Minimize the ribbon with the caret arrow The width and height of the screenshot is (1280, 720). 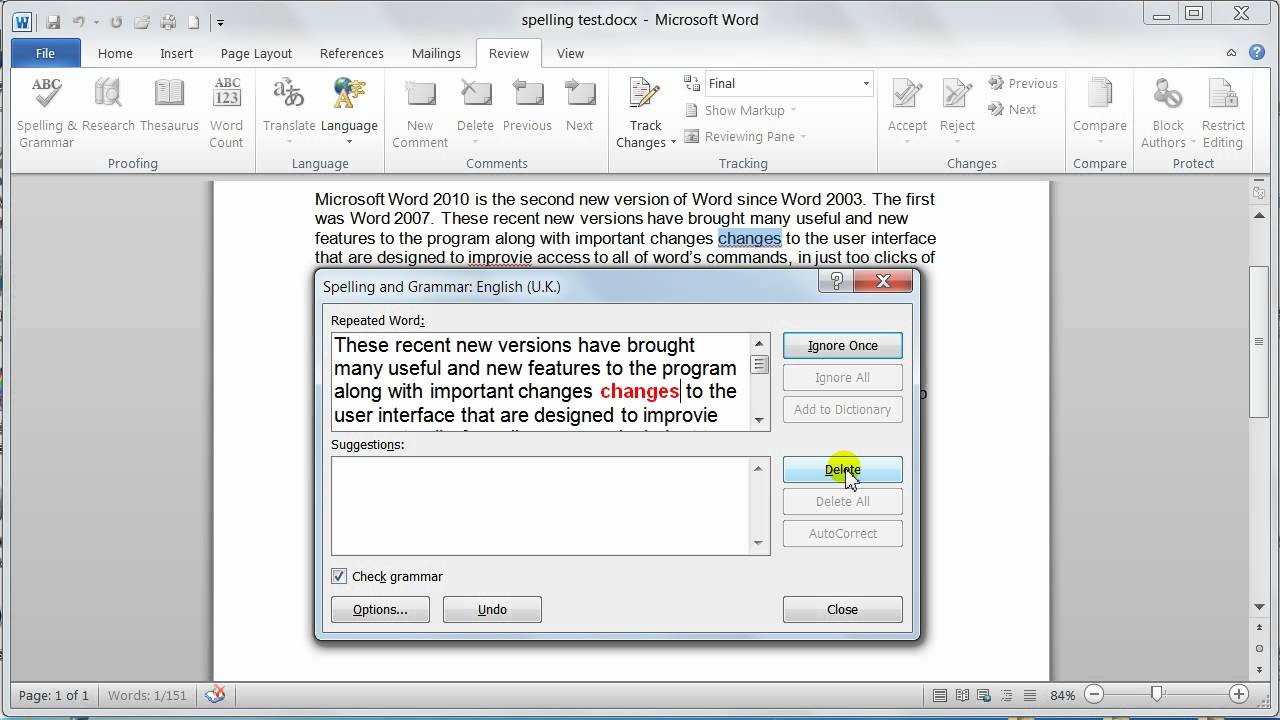(1232, 54)
